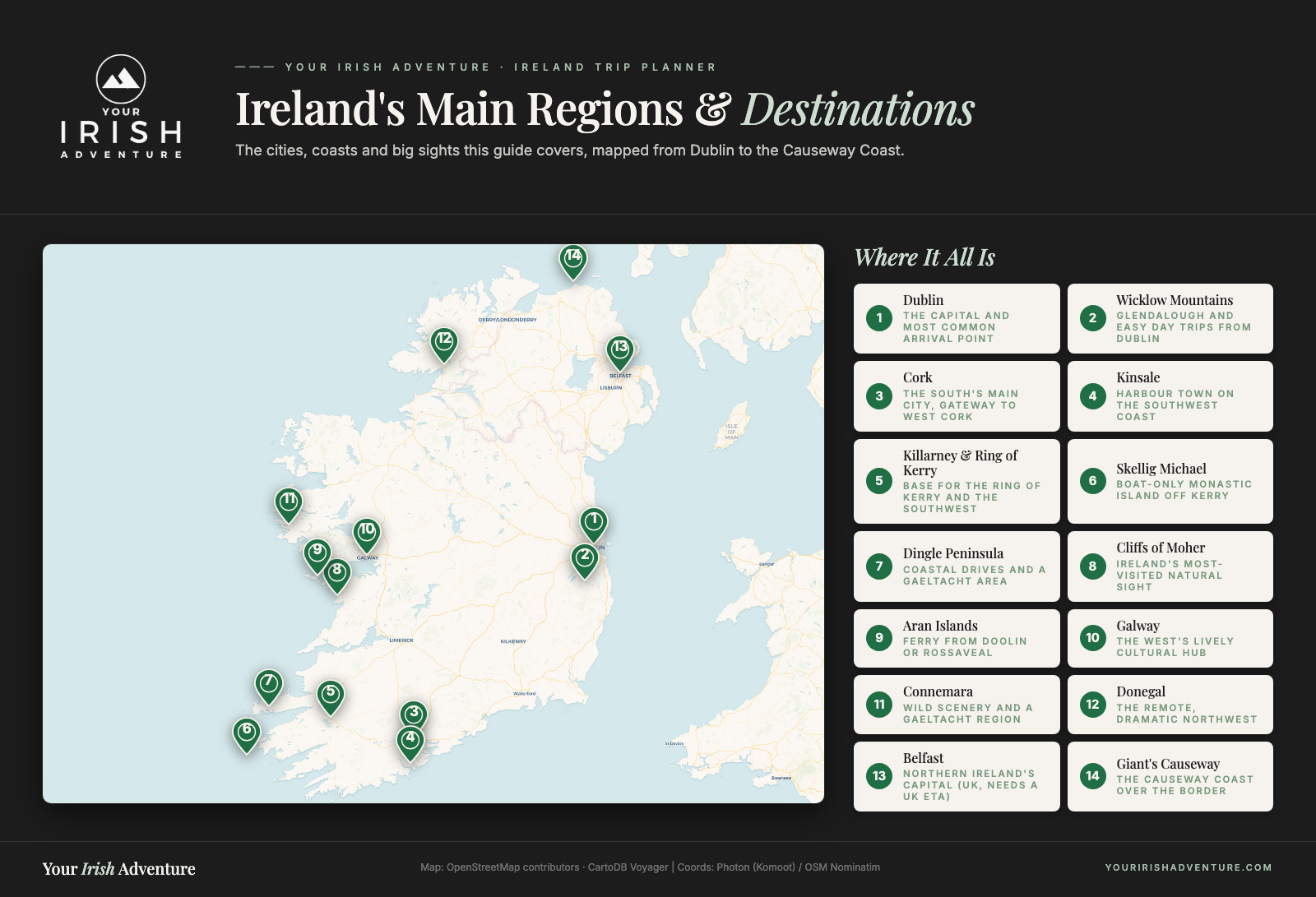Open the Aran Islands card title
The image size is (1316, 897).
940,626
